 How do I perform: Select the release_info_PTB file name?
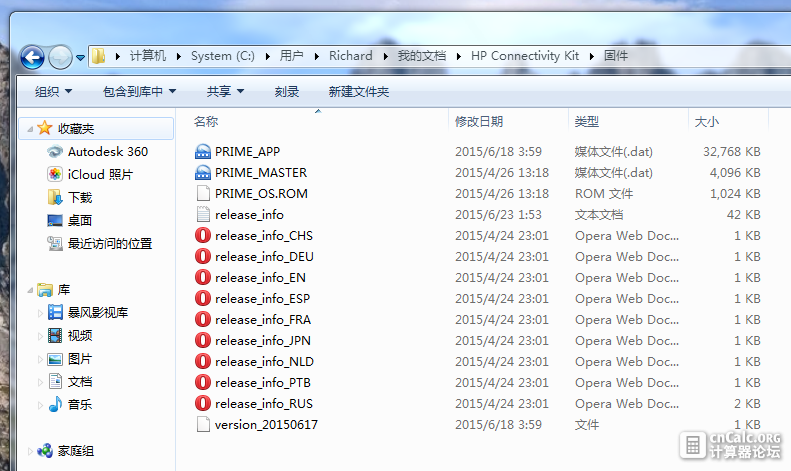[x=263, y=383]
